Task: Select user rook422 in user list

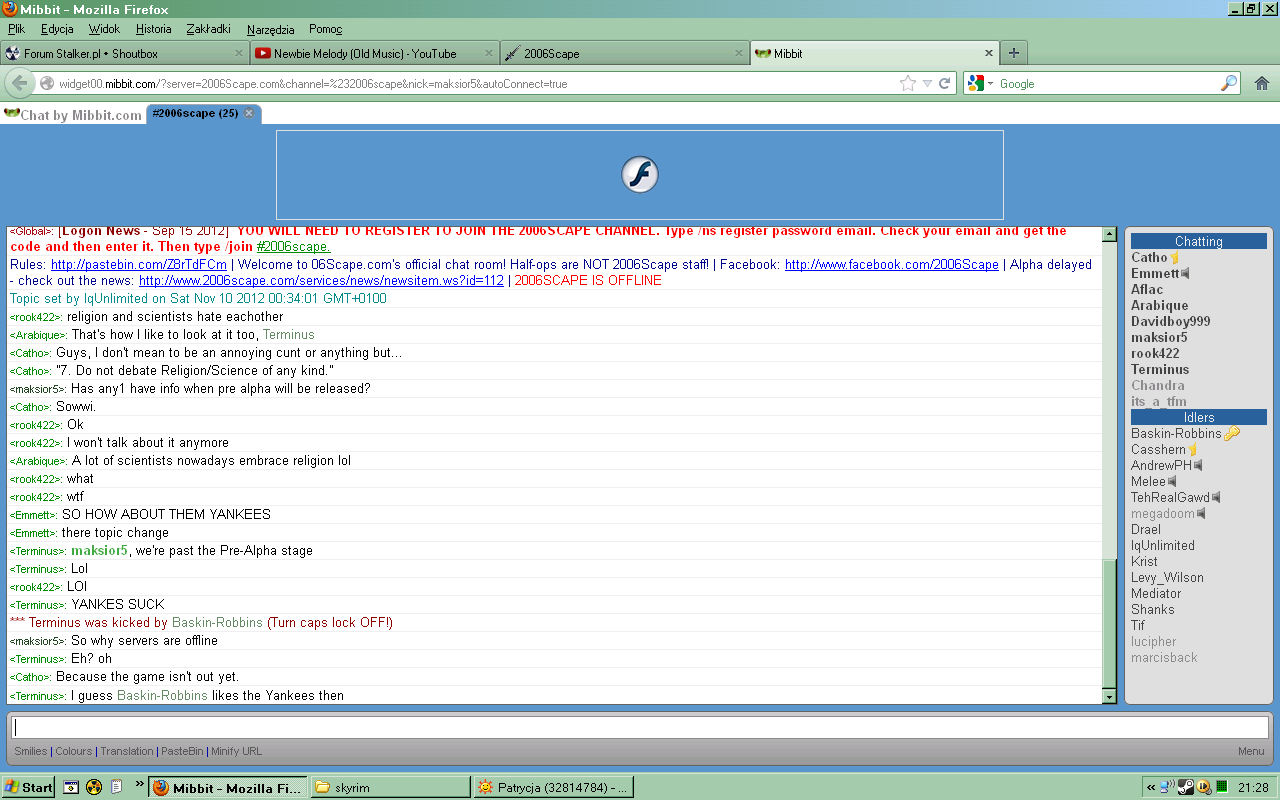Action: 1155,353
